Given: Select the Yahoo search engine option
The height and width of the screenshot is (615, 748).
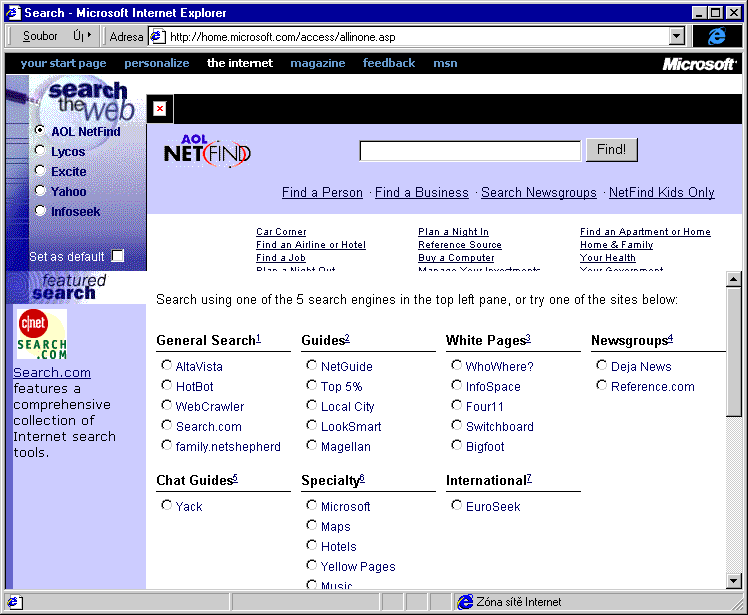Looking at the screenshot, I should tap(41, 190).
